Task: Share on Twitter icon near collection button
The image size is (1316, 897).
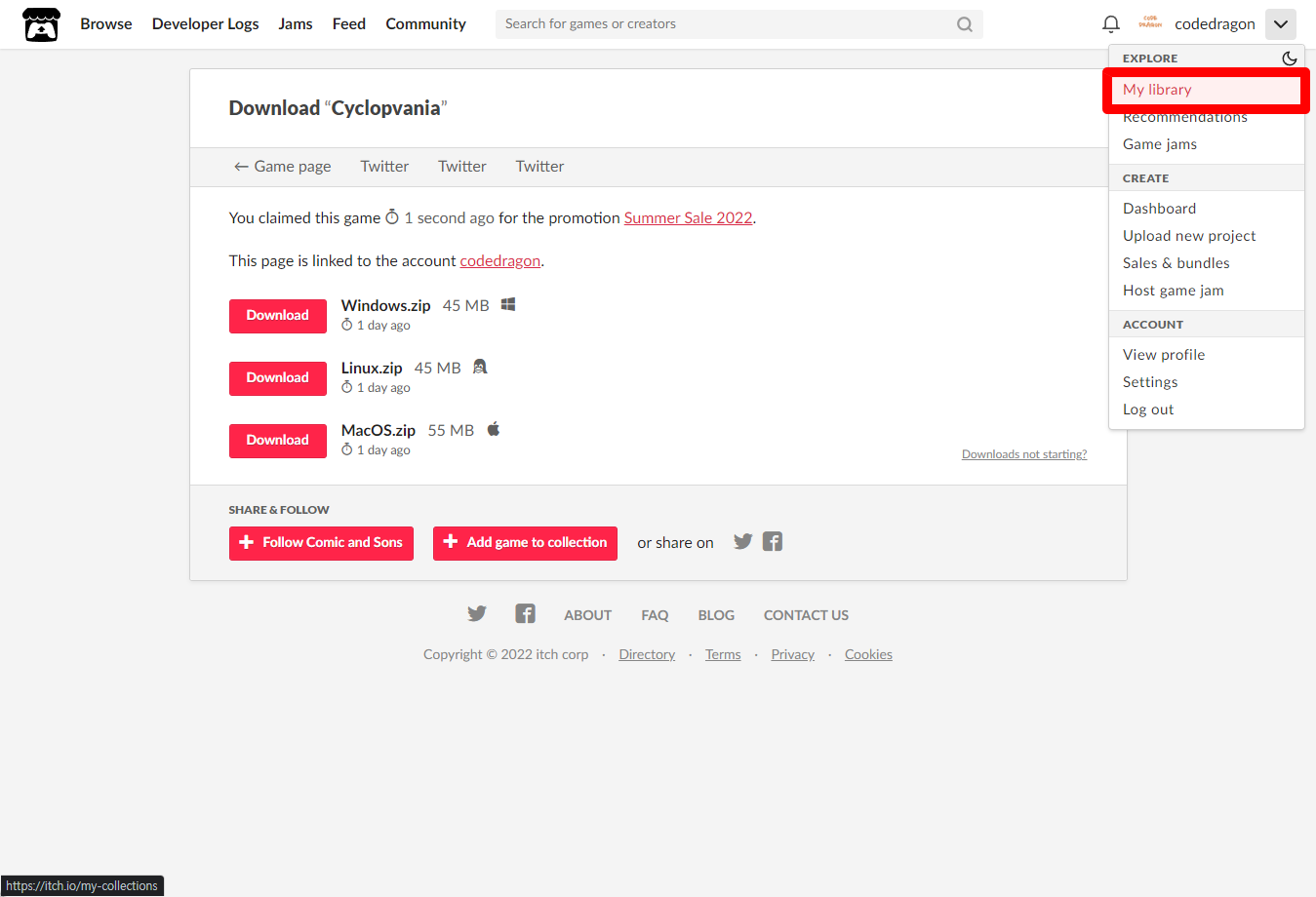Action: tap(743, 541)
